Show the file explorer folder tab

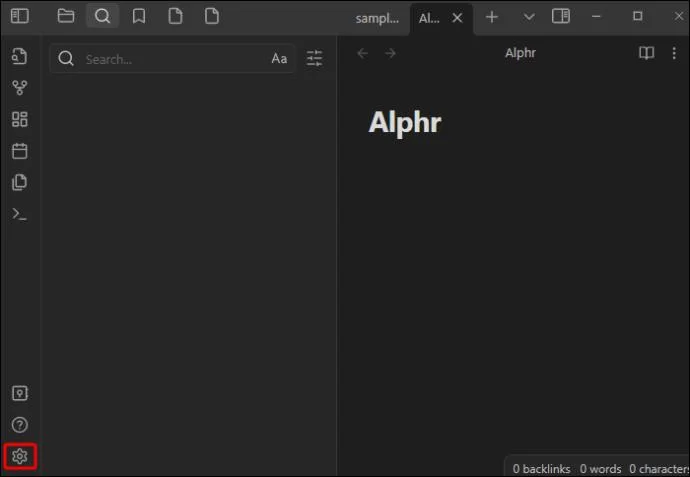pos(66,16)
